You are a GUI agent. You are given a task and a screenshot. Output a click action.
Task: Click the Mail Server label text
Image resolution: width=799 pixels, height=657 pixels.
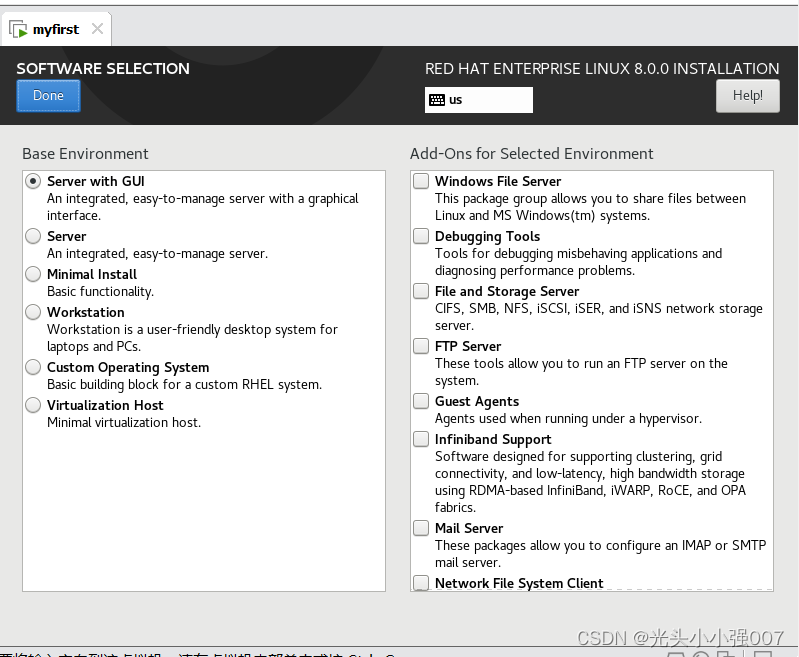tap(469, 529)
